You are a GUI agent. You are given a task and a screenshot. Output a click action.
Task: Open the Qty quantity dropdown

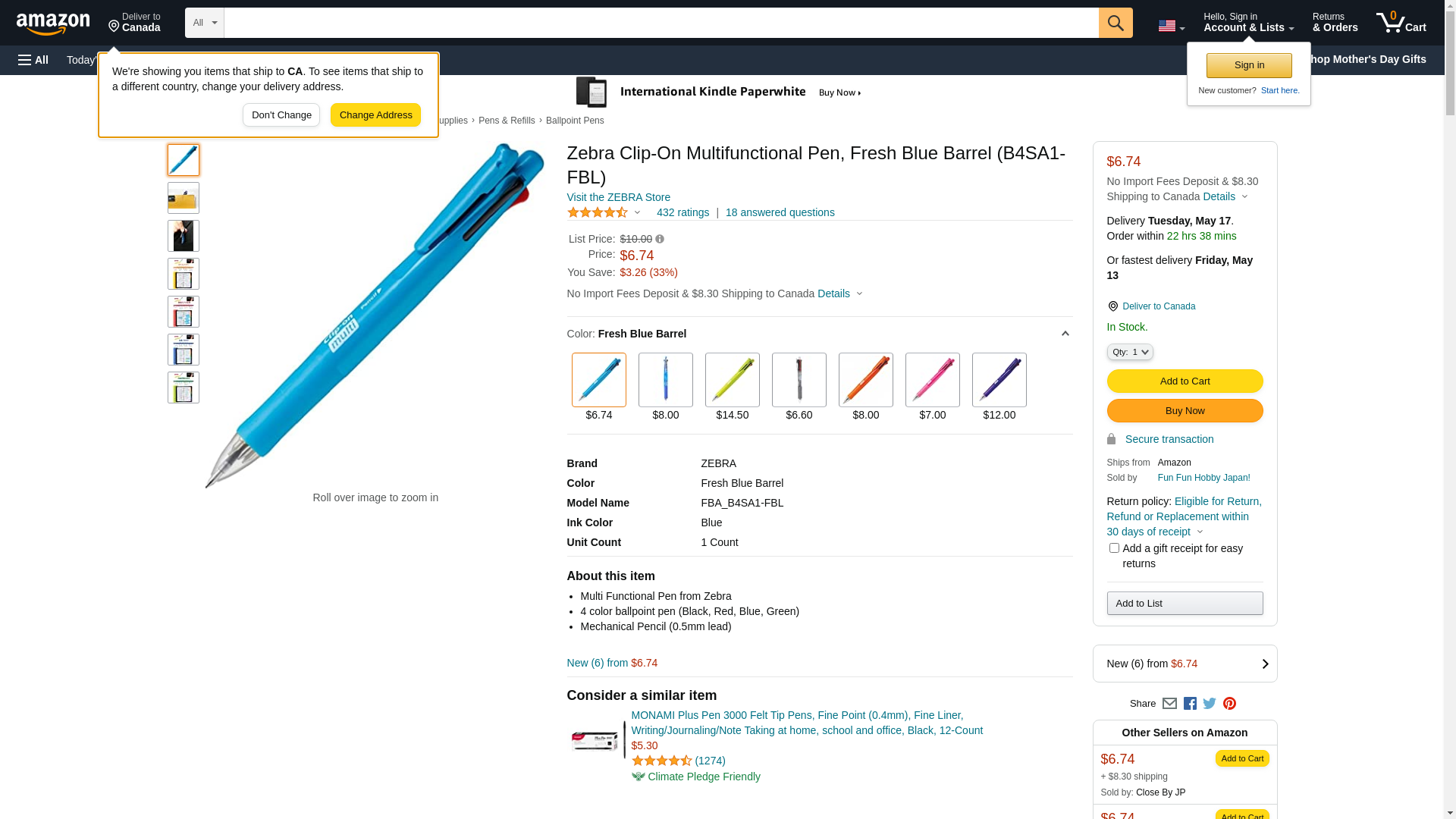tap(1130, 352)
